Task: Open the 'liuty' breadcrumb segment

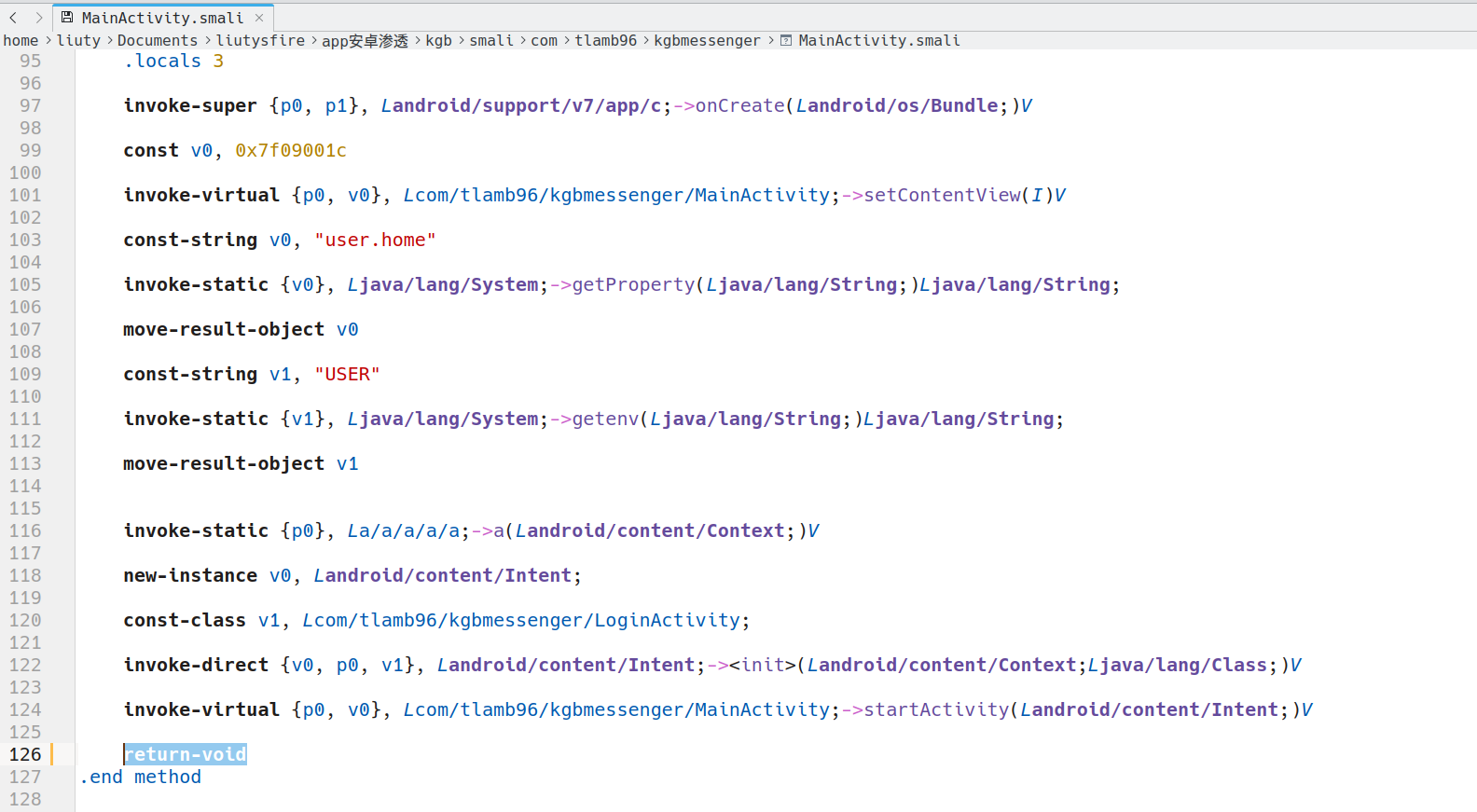Action: (x=78, y=41)
